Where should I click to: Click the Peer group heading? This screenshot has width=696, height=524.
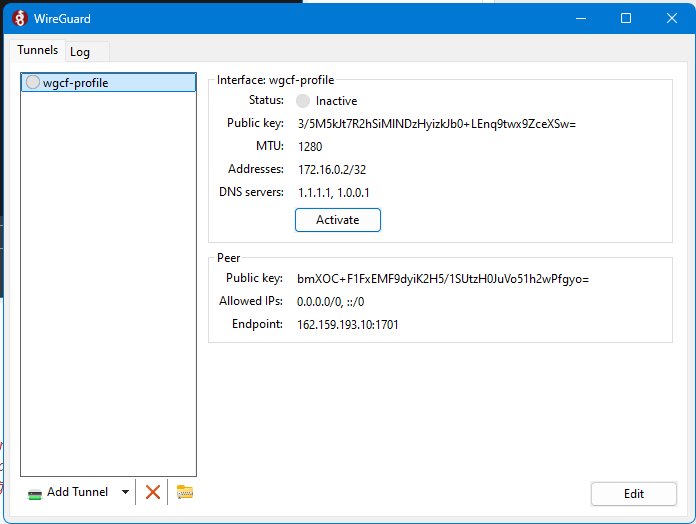click(228, 258)
